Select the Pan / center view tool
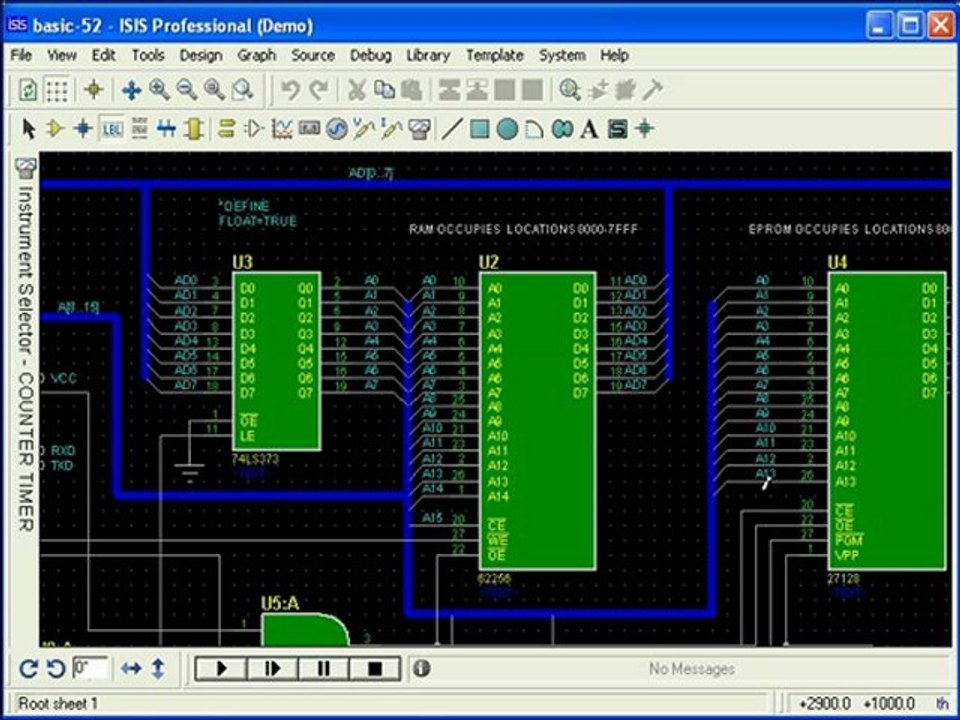 [x=131, y=91]
